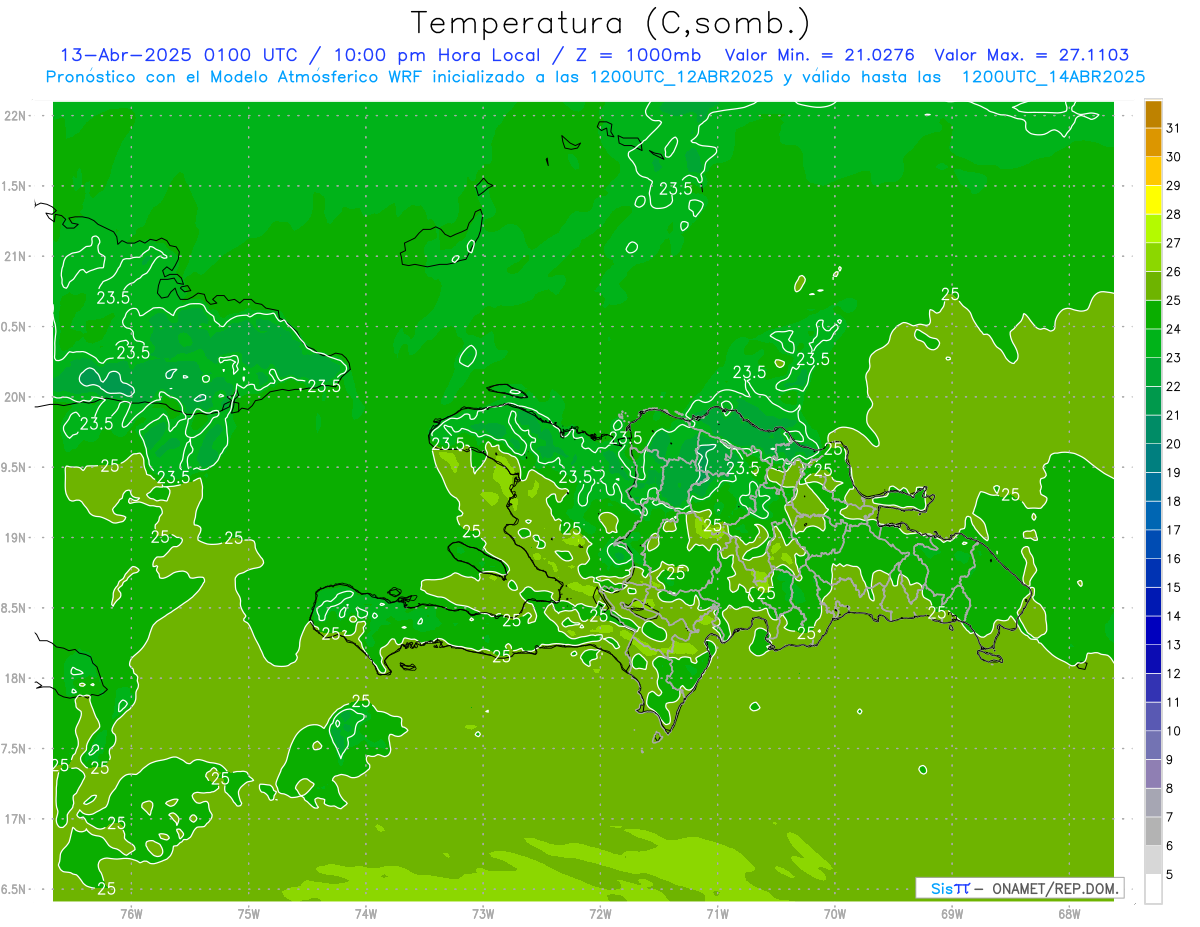Click the '74W' longitude axis label
1200x927 pixels.
coord(366,913)
